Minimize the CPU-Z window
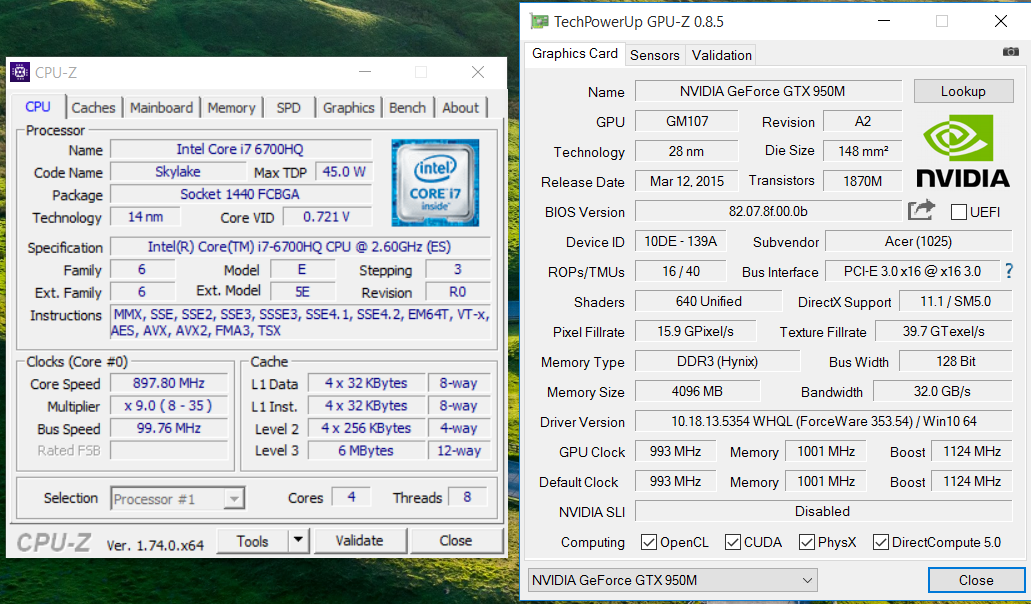The height and width of the screenshot is (604, 1031). 365,72
